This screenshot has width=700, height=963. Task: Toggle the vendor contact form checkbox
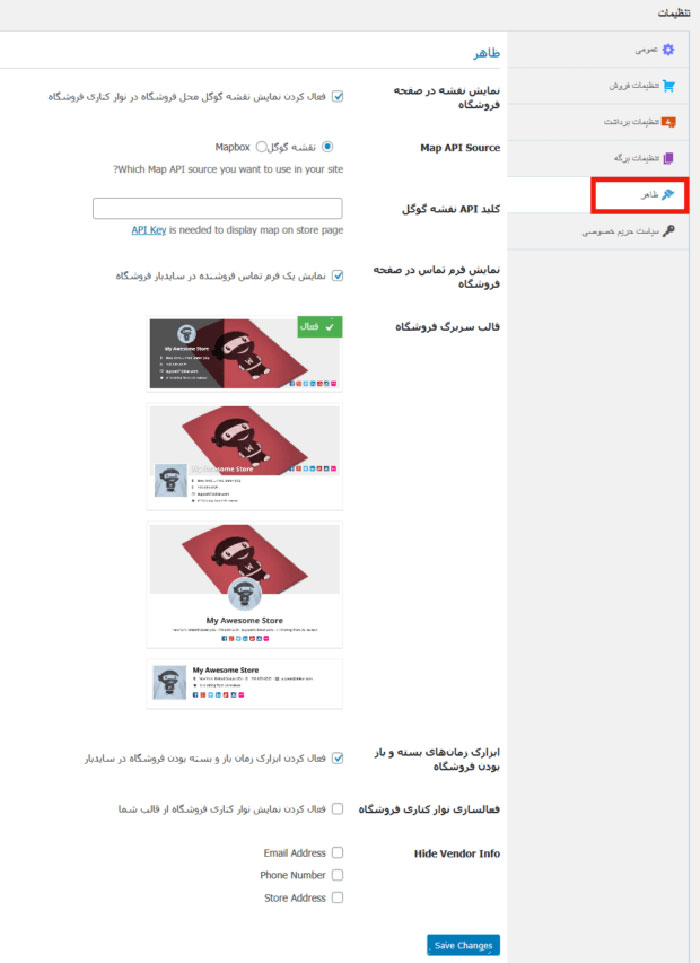(x=337, y=276)
